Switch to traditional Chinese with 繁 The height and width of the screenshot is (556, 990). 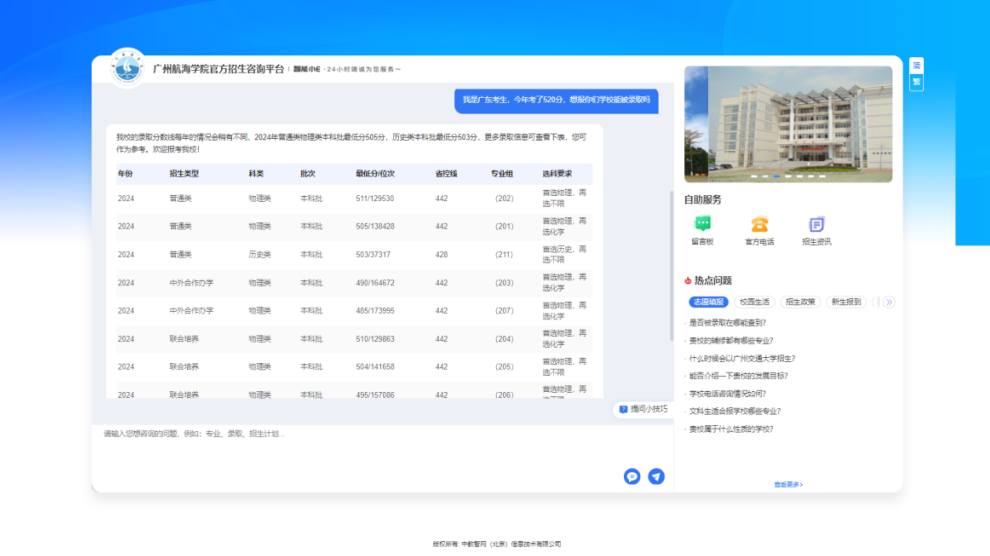916,82
